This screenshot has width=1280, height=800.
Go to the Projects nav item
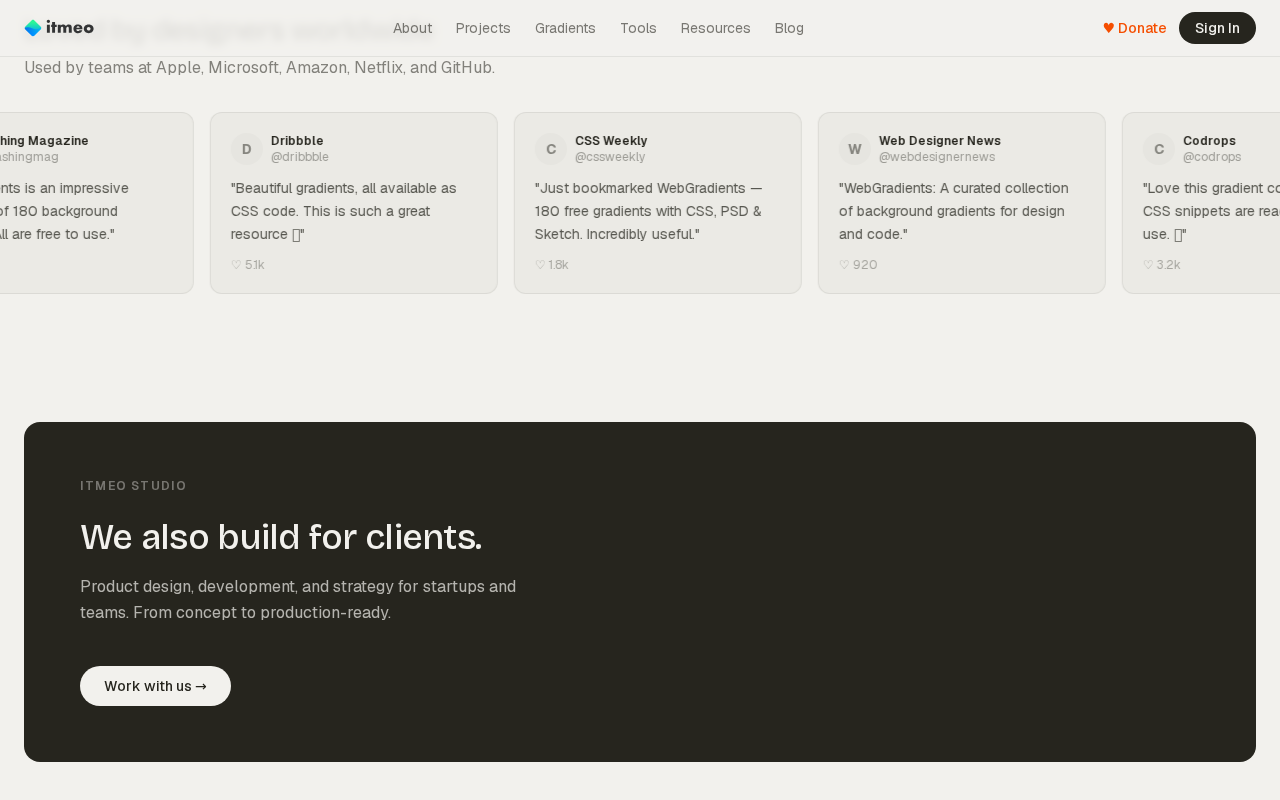pos(483,28)
